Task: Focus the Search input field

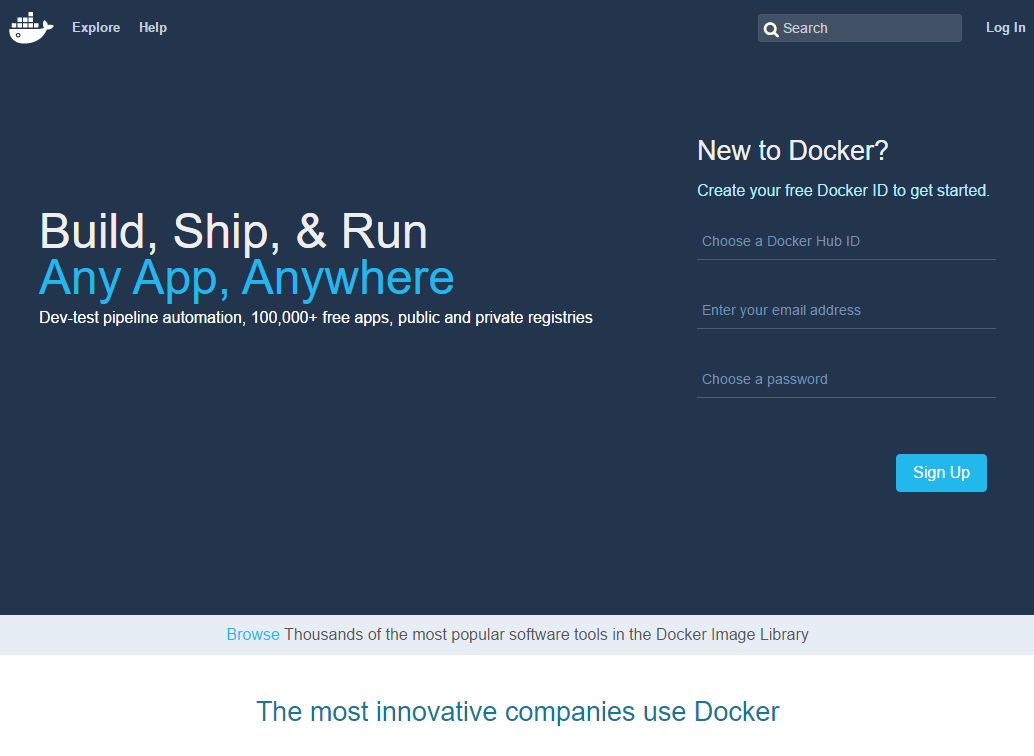Action: [859, 28]
